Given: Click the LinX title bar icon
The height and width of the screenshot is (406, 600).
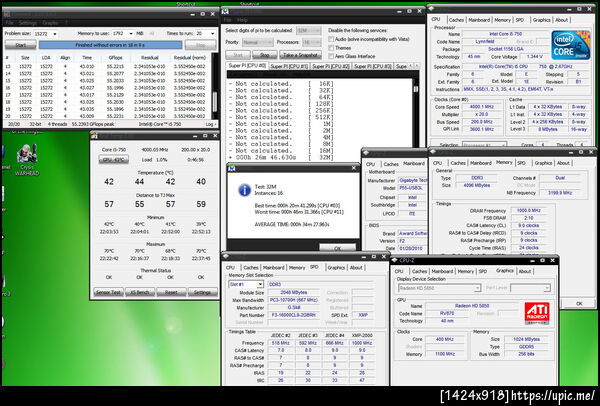Looking at the screenshot, I should [x=7, y=14].
